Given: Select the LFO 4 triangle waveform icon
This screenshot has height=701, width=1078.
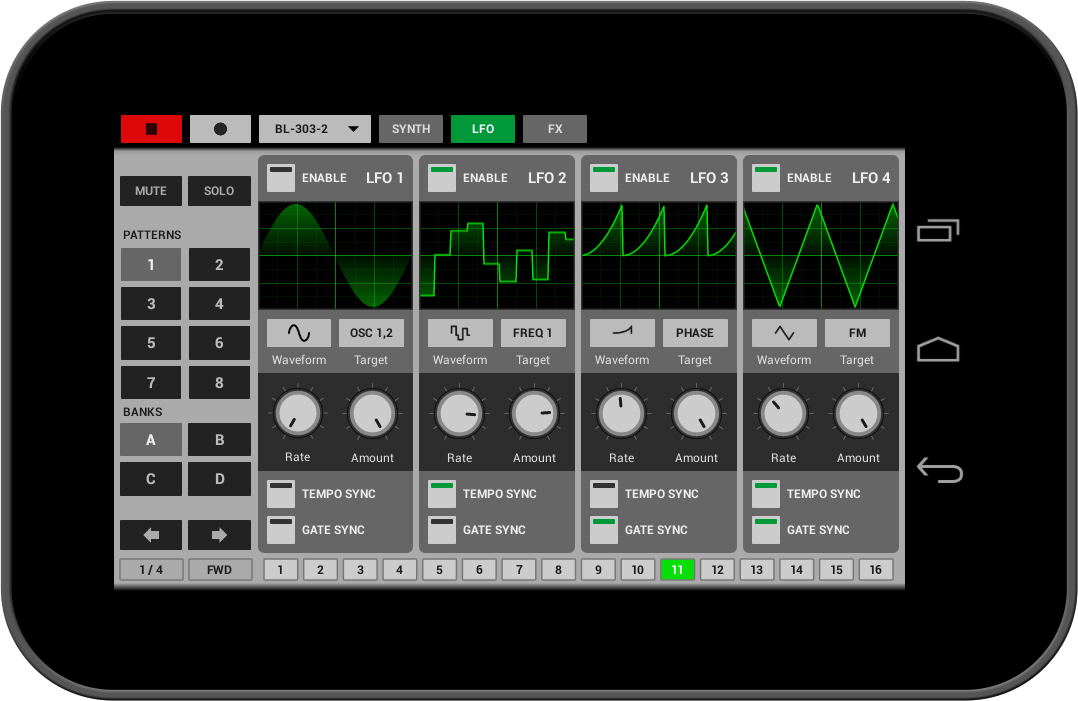Looking at the screenshot, I should click(x=784, y=333).
